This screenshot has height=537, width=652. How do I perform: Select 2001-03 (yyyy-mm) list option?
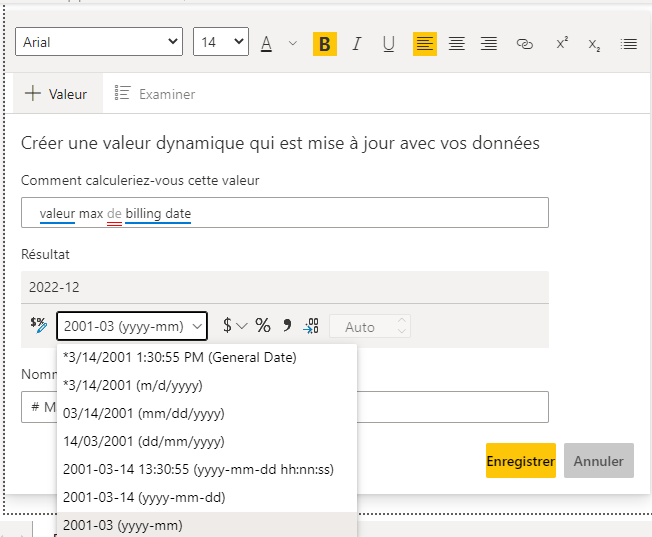coord(207,525)
